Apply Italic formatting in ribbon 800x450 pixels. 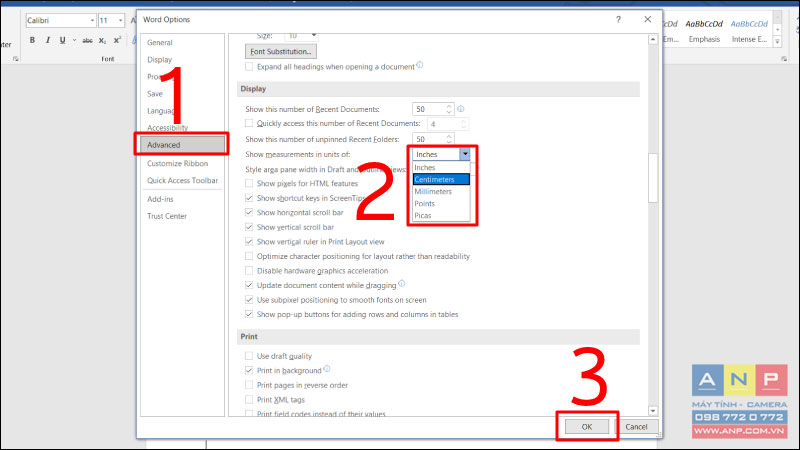tap(47, 40)
